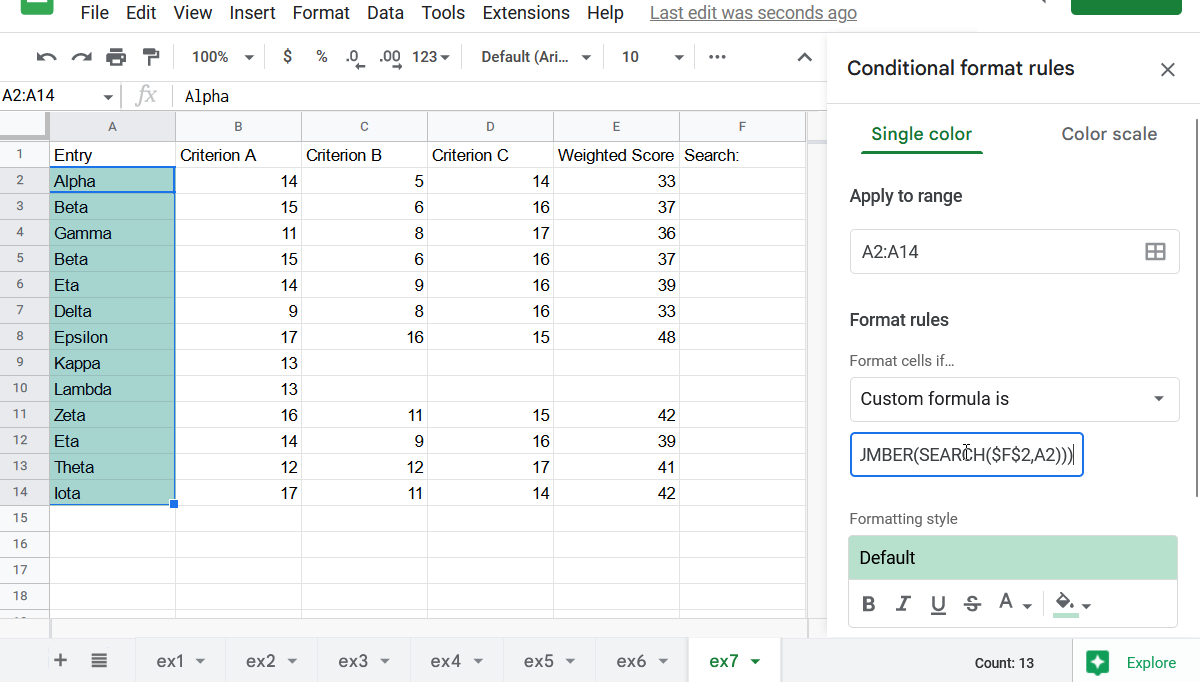The height and width of the screenshot is (682, 1200).
Task: Open the fill color picker
Action: pyautogui.click(x=1072, y=603)
